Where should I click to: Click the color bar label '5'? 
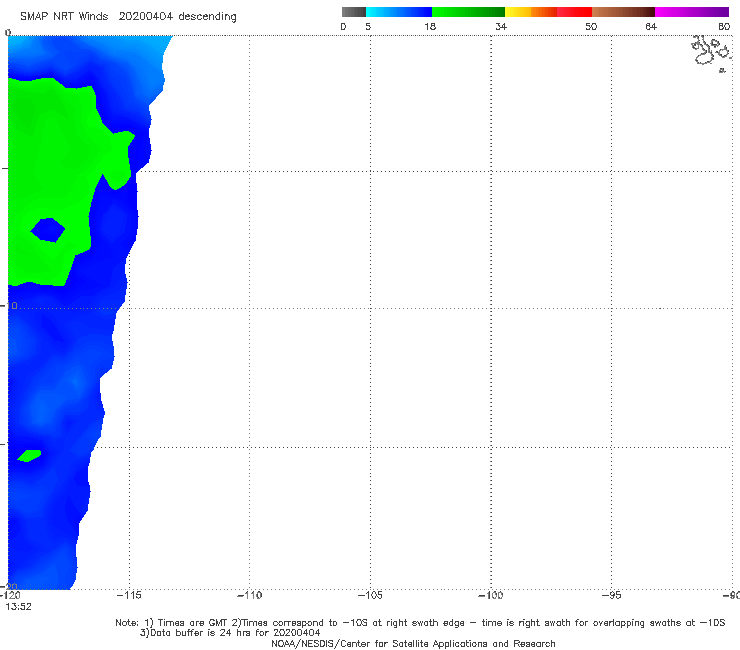tap(368, 26)
